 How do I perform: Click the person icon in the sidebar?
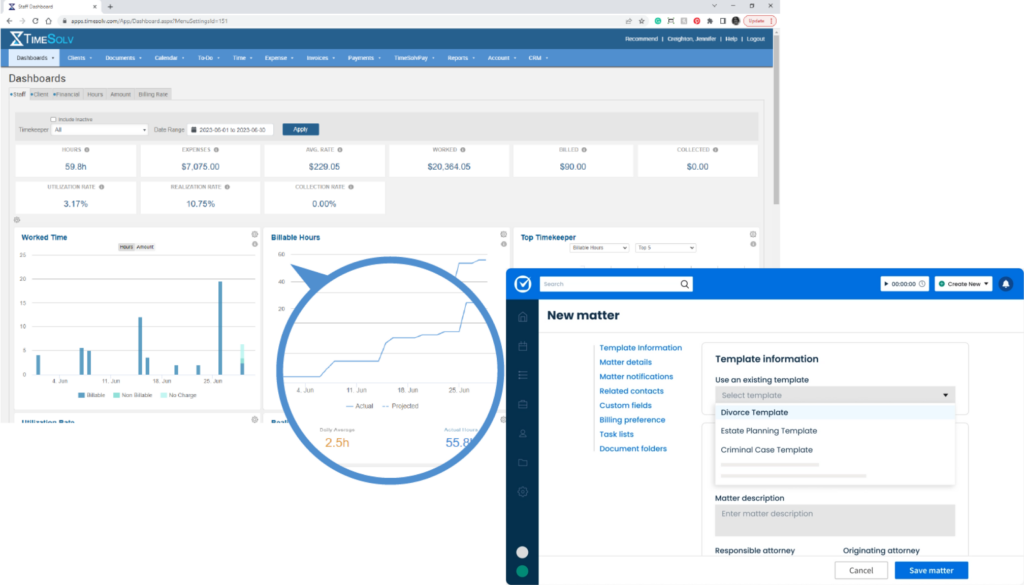click(x=522, y=434)
